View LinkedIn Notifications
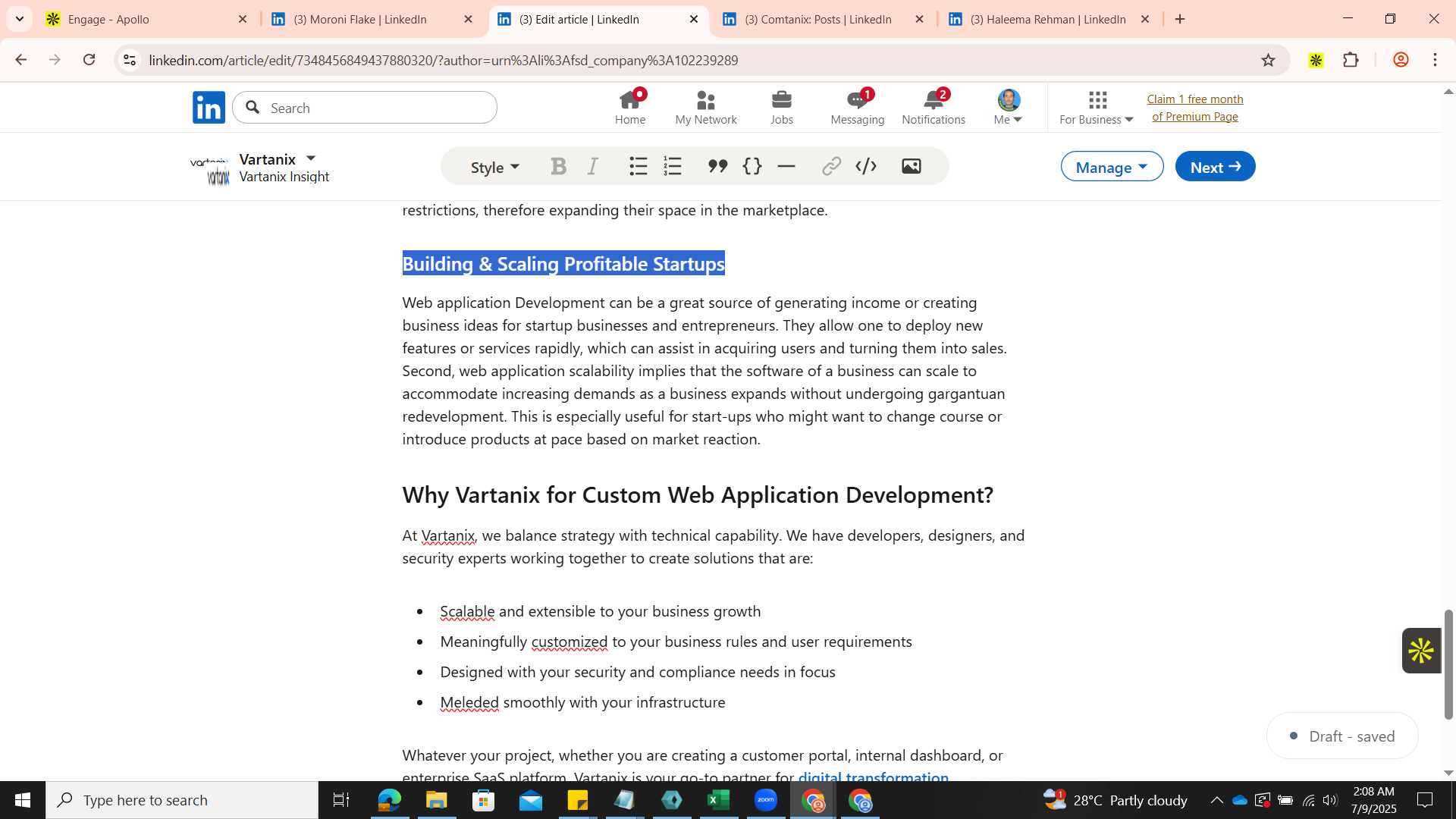Screen dimensions: 1456x819 pos(934,108)
